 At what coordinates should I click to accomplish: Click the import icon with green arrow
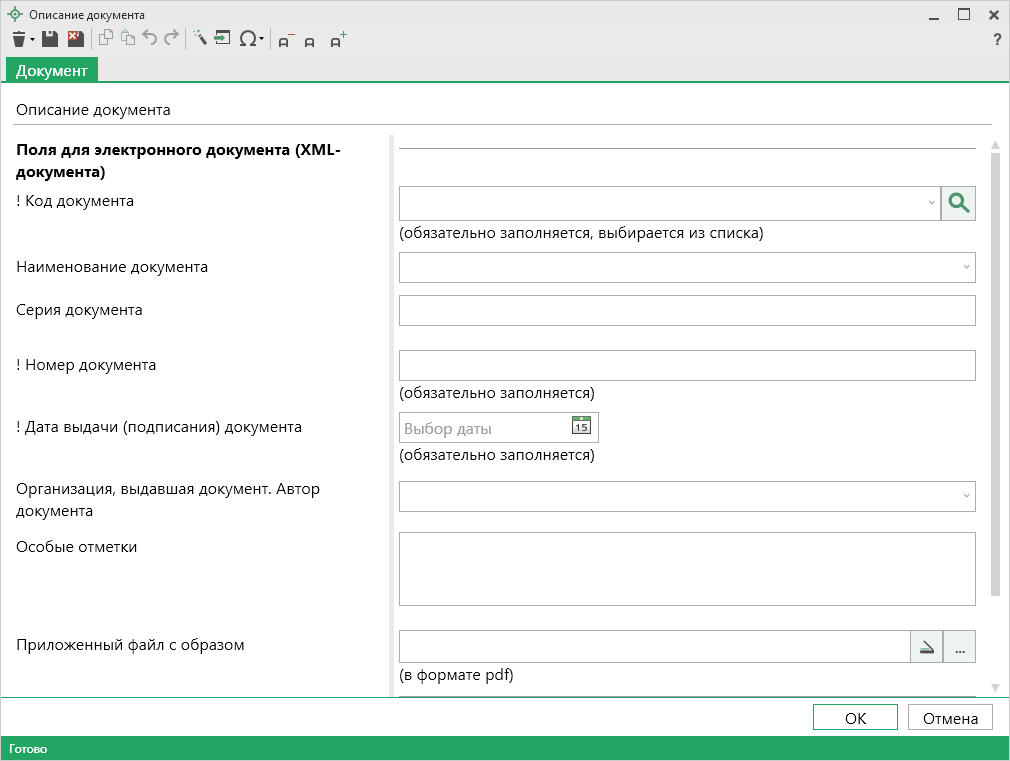point(222,39)
